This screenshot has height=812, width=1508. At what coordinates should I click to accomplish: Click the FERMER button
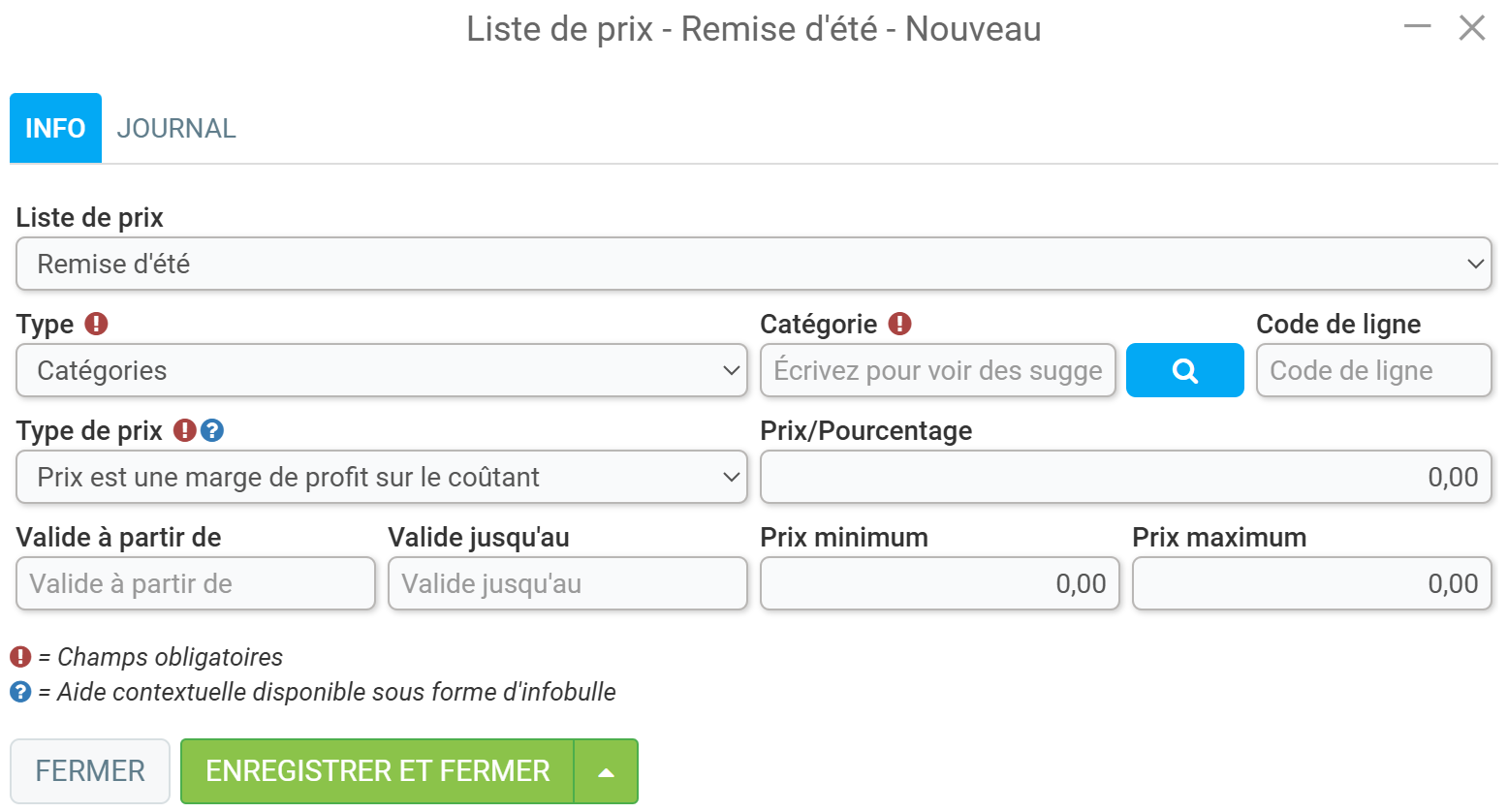(x=90, y=771)
